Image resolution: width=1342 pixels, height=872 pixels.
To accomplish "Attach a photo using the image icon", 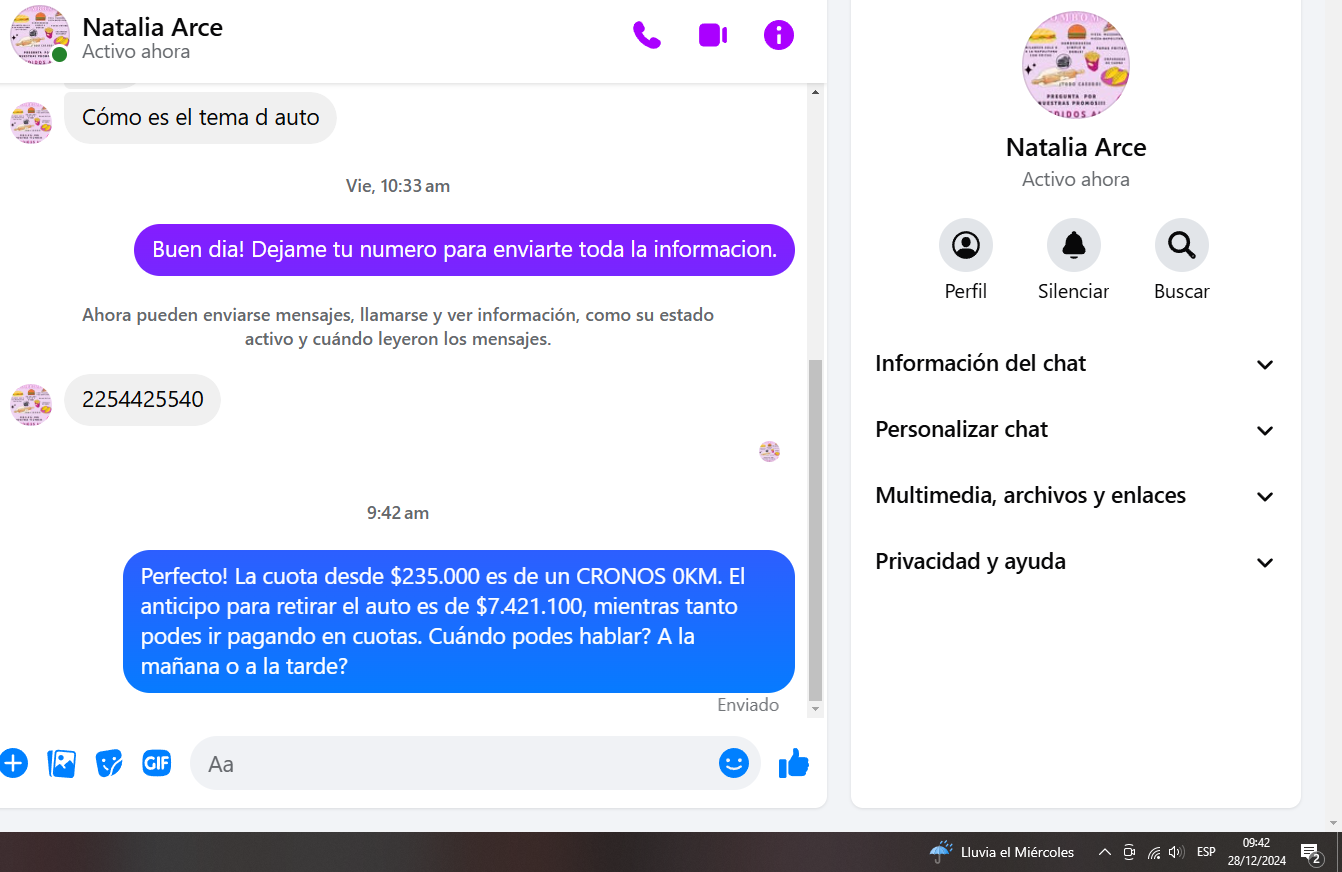I will click(62, 764).
